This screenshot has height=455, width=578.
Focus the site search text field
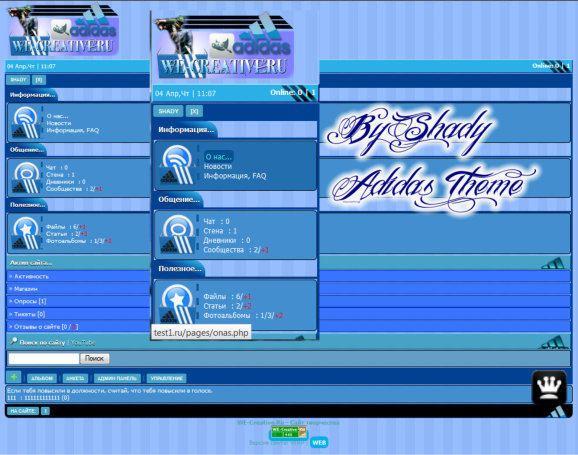(44, 358)
